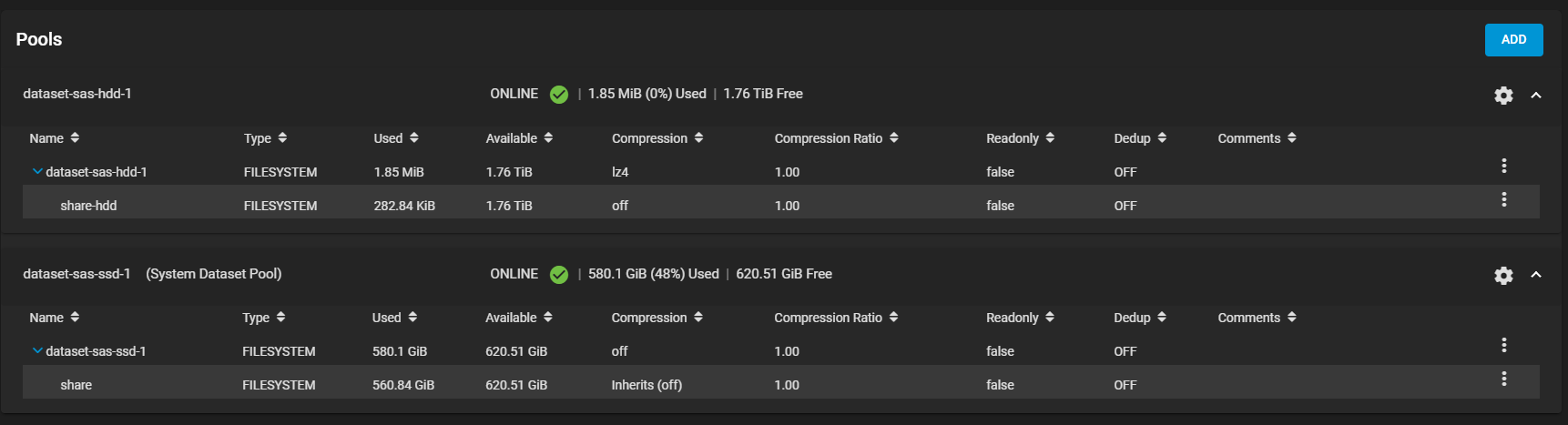Sort hdd pool table by Compression Ratio

(x=836, y=138)
